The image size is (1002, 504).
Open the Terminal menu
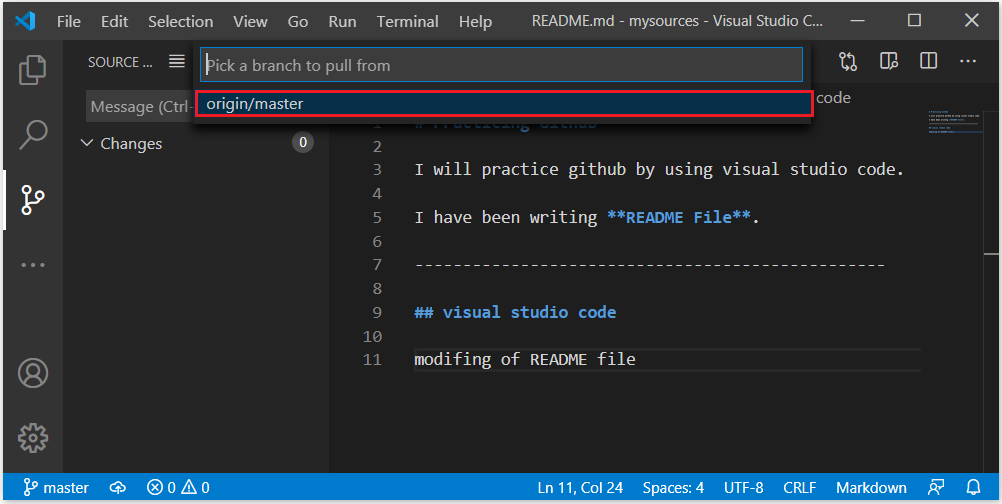pos(408,22)
